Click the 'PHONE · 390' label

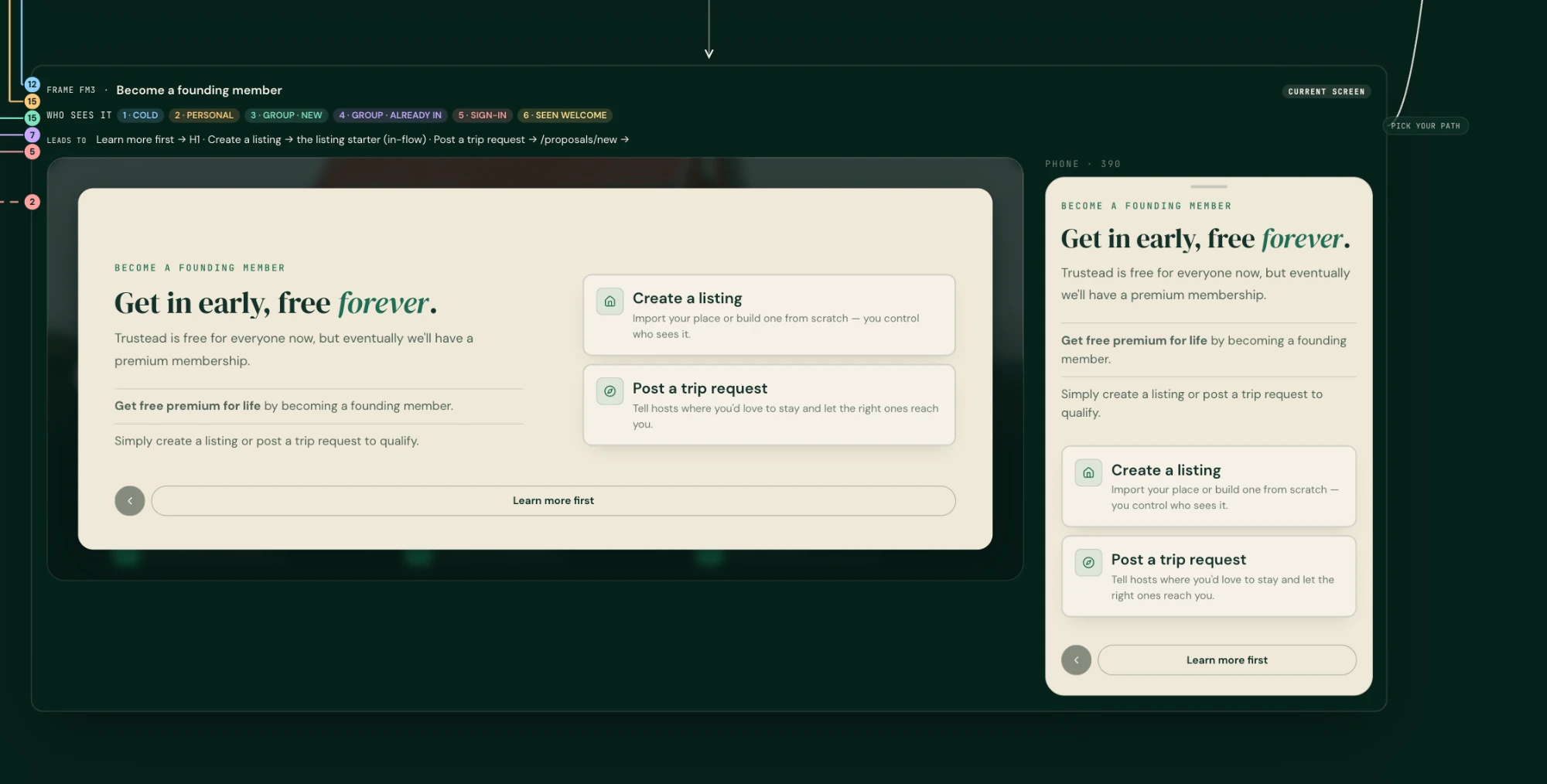tap(1083, 164)
